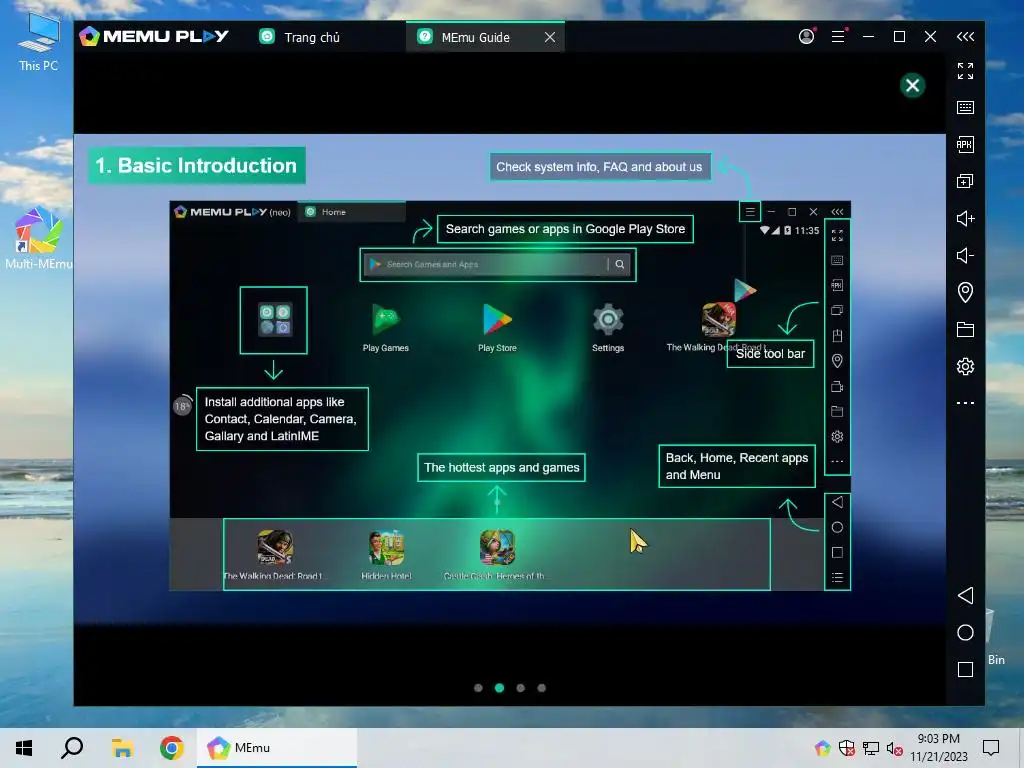Click 'The hottest apps and games' label

point(502,468)
